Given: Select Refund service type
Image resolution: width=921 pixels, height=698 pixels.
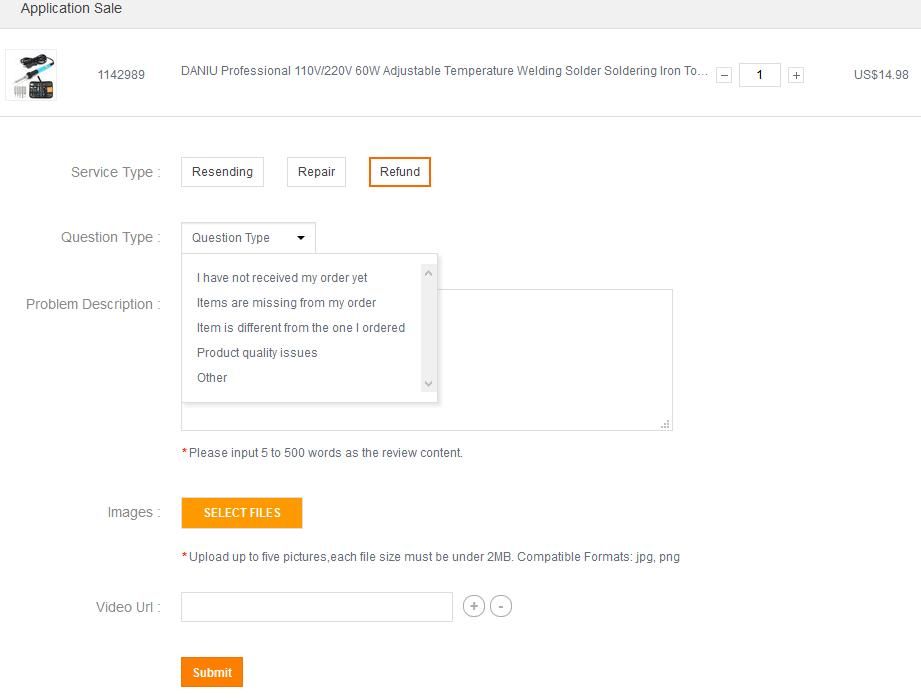Looking at the screenshot, I should 400,172.
